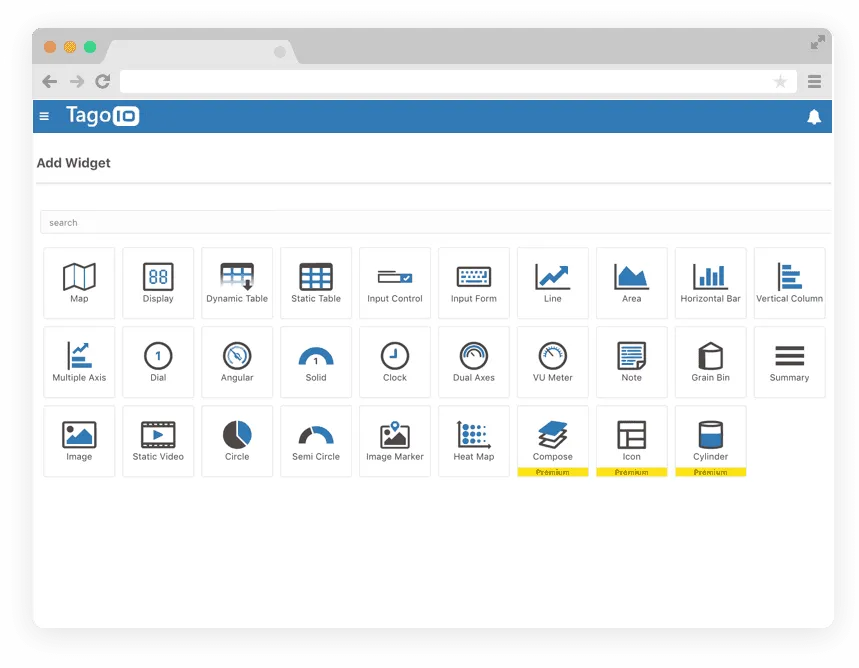Select the Dial gauge widget

(158, 361)
